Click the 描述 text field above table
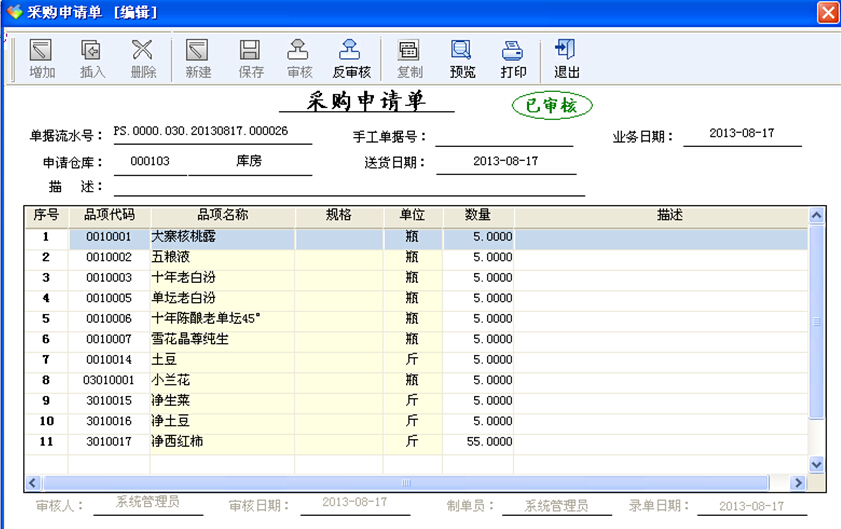This screenshot has height=529, width=841. [348, 187]
